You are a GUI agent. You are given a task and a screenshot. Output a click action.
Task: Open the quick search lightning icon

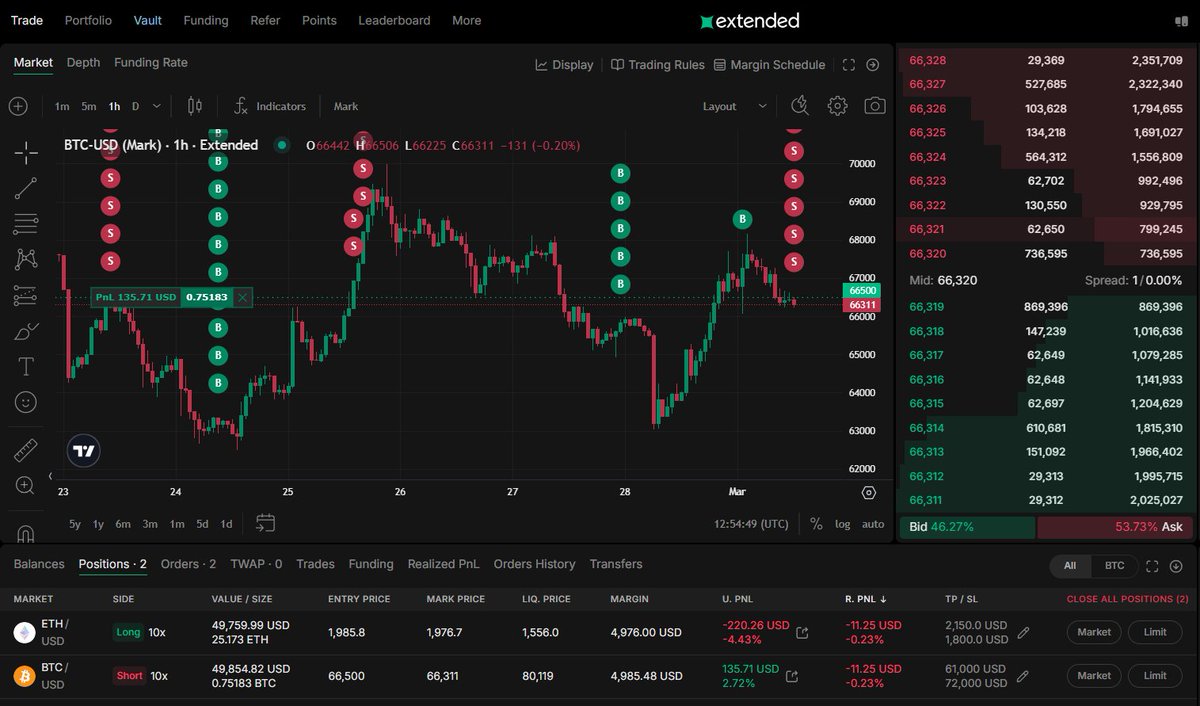[800, 106]
